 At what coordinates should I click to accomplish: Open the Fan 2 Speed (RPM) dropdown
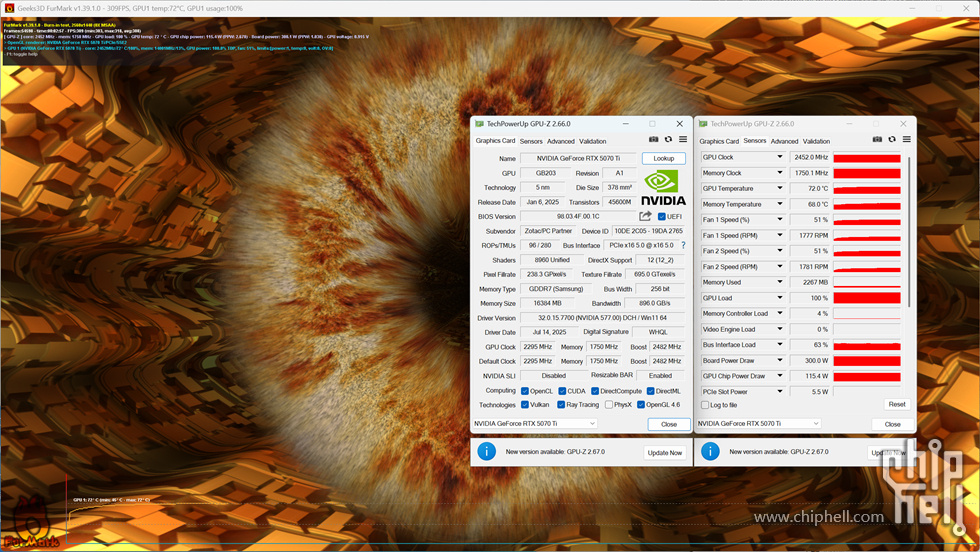pos(779,266)
